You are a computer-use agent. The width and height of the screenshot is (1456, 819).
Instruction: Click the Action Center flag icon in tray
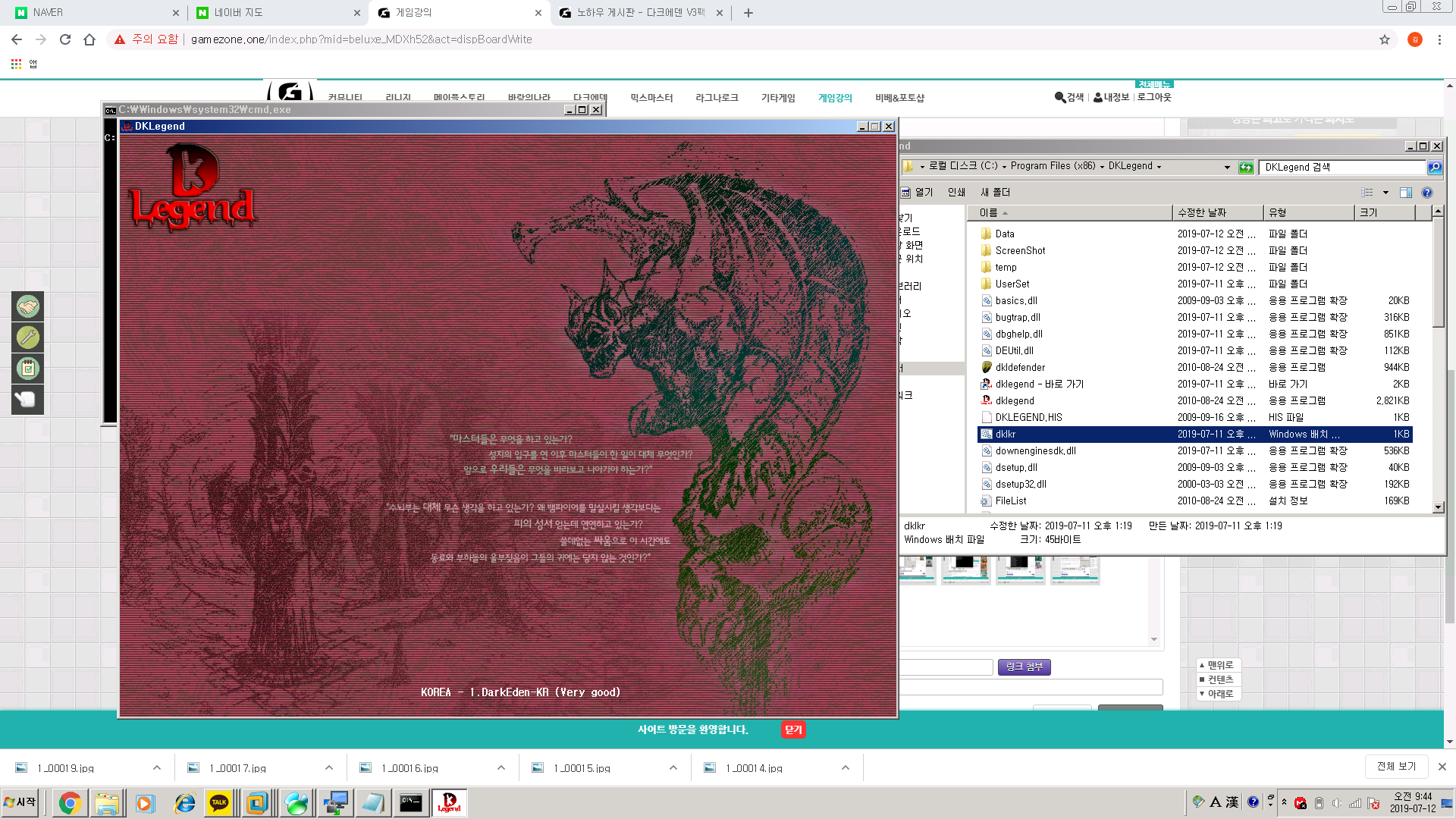tap(1373, 803)
